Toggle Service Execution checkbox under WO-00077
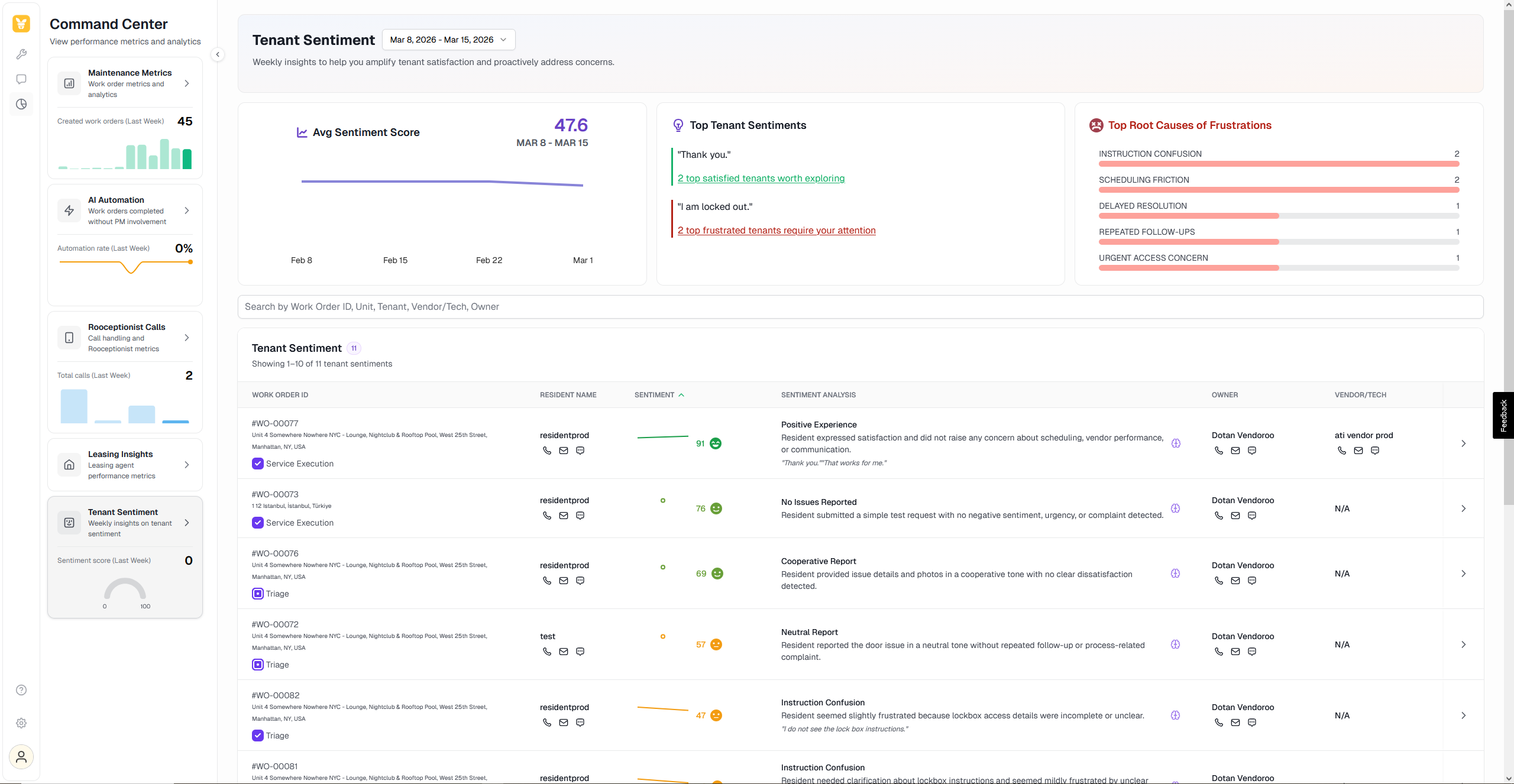 [258, 464]
